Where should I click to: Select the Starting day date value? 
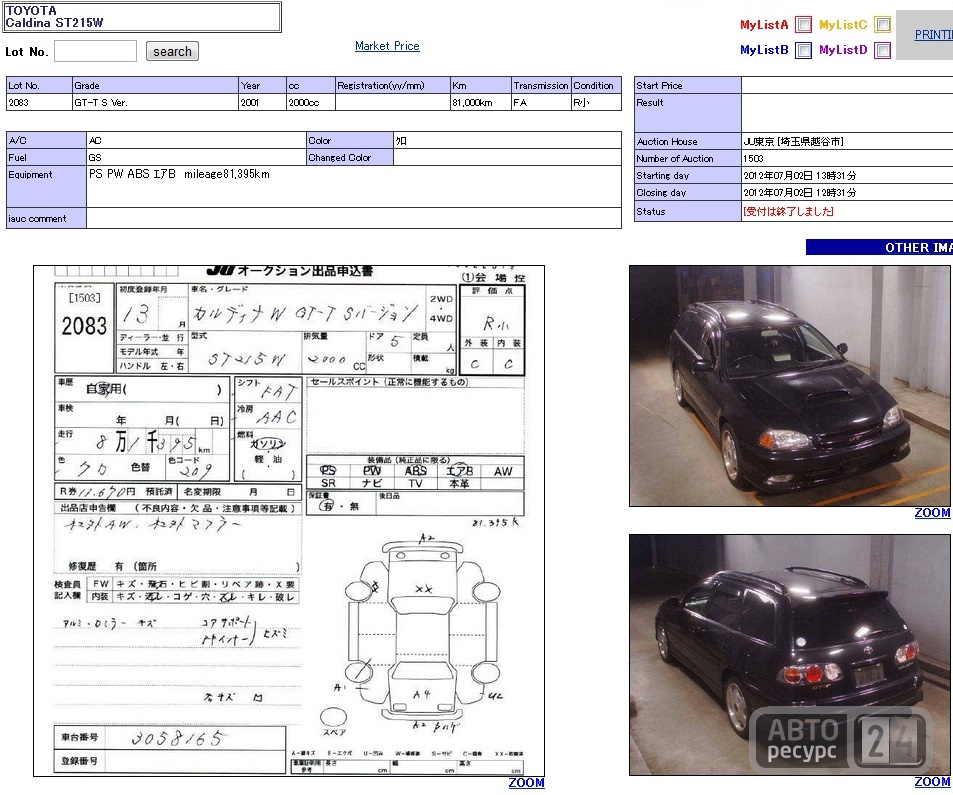pyautogui.click(x=800, y=176)
